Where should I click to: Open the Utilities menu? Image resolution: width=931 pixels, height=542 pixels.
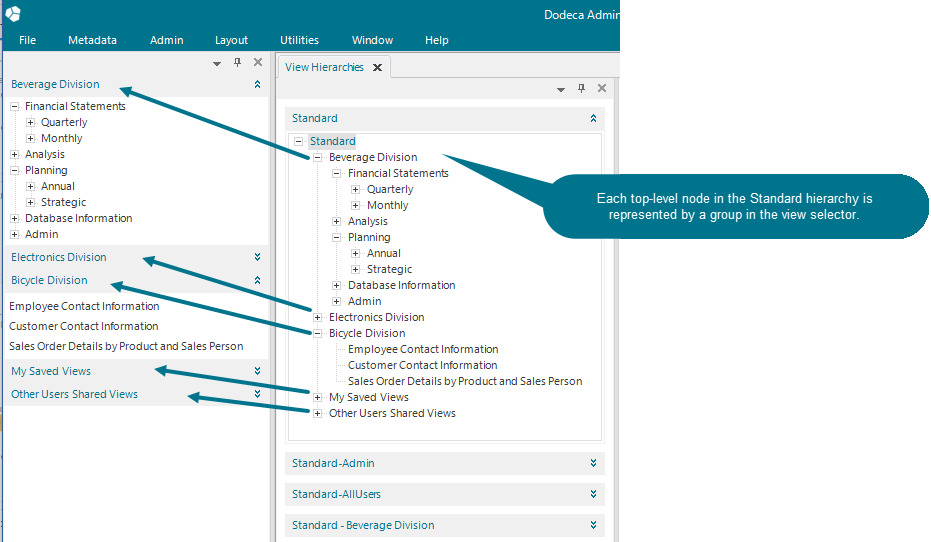(299, 40)
